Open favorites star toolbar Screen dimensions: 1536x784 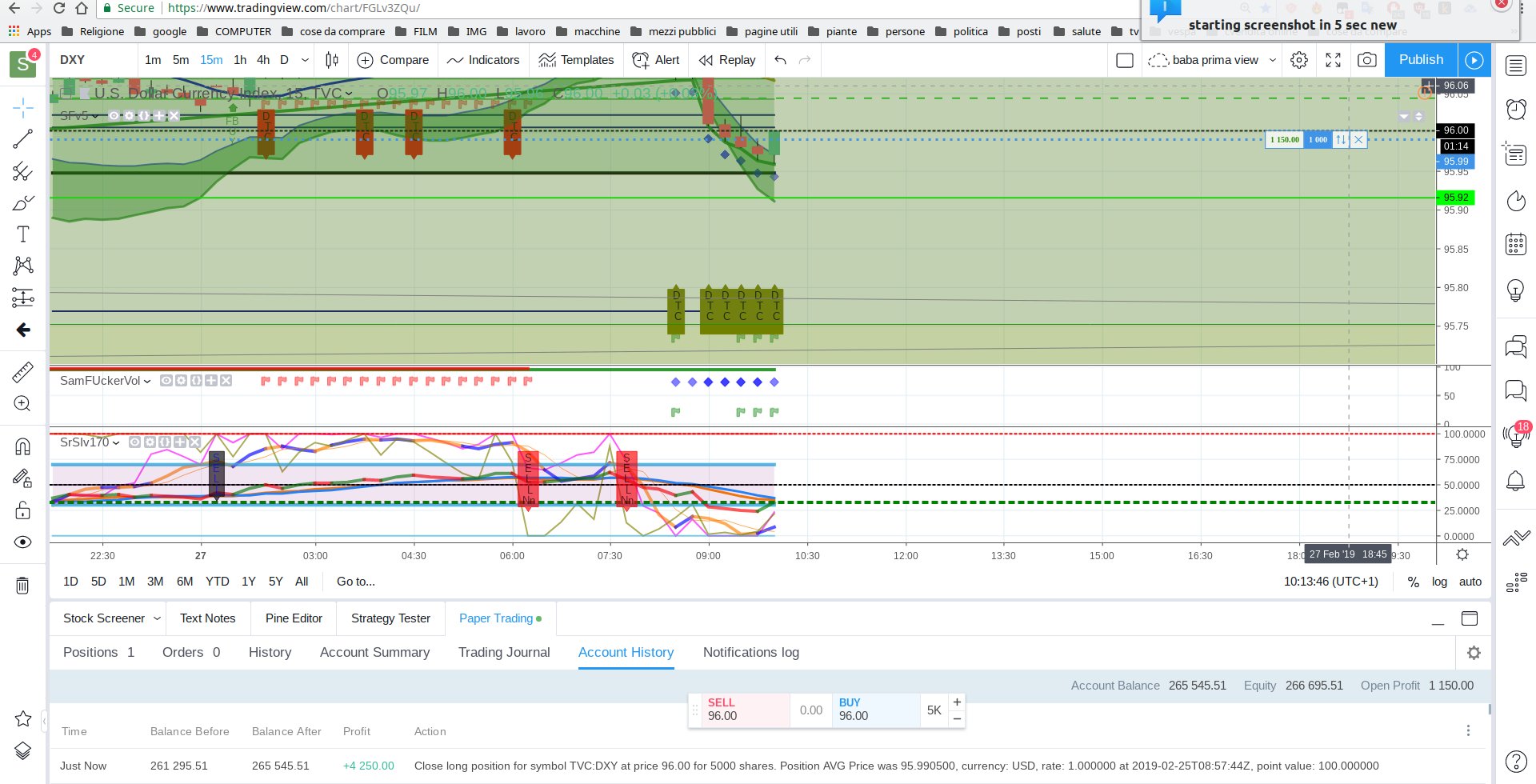(22, 718)
